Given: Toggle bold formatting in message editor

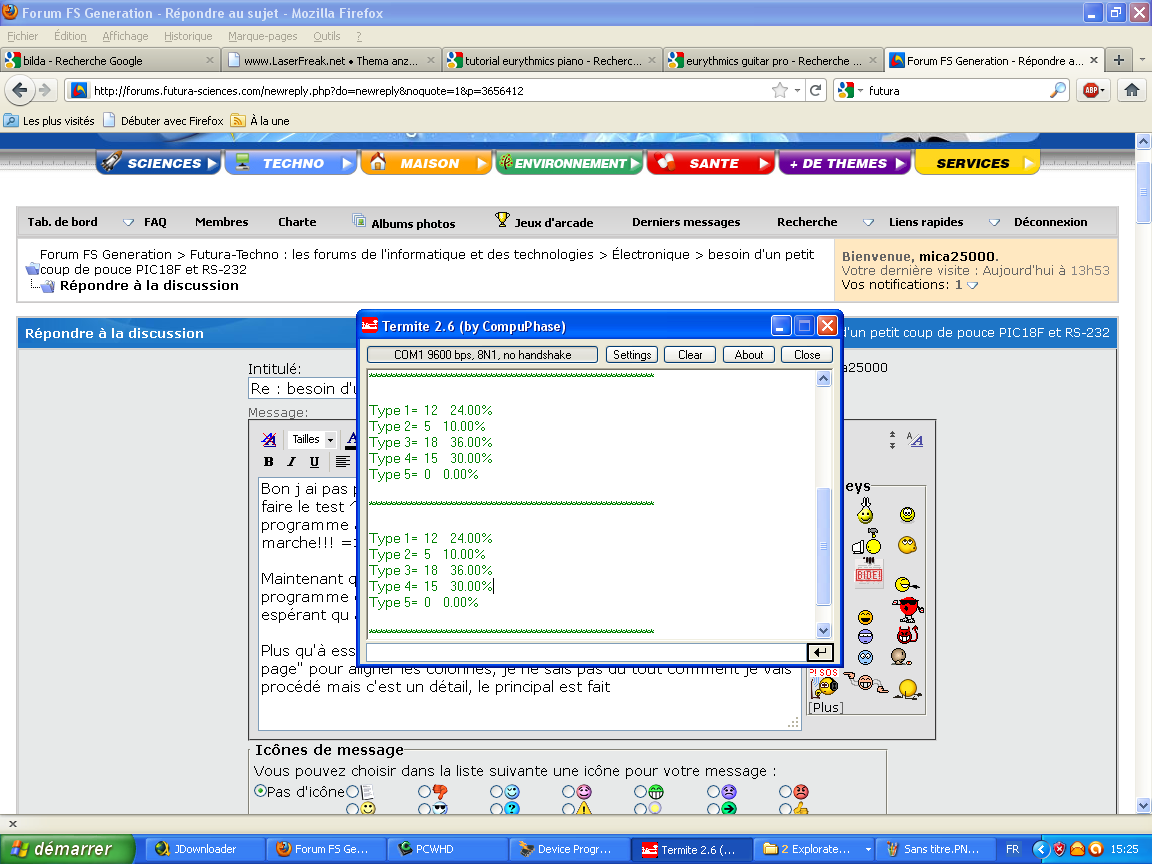Looking at the screenshot, I should click(268, 461).
